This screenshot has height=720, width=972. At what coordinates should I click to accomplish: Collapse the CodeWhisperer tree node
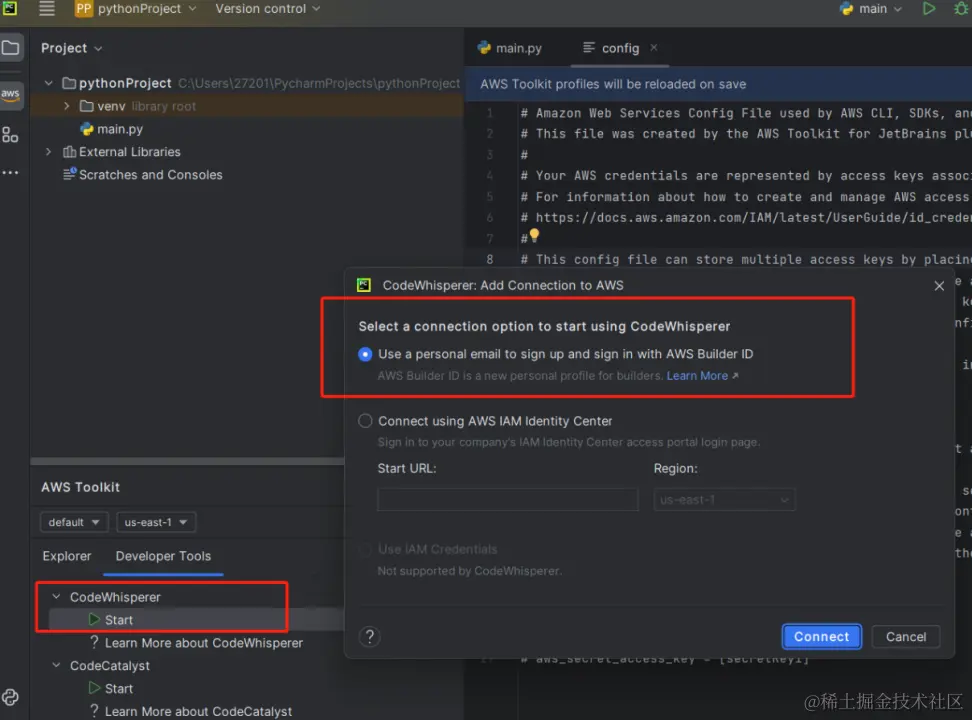tap(56, 597)
